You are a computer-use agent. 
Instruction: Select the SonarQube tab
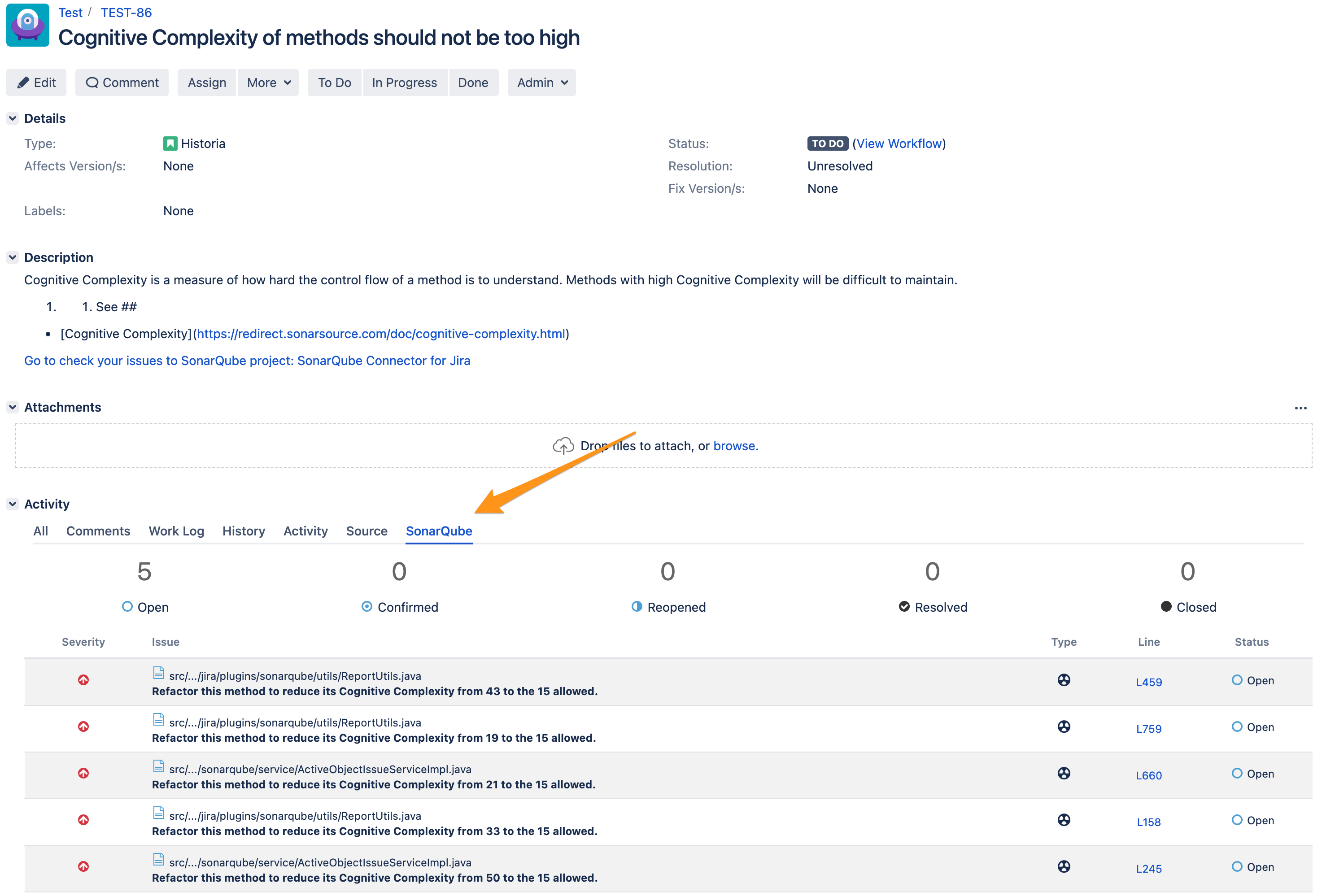(x=439, y=531)
